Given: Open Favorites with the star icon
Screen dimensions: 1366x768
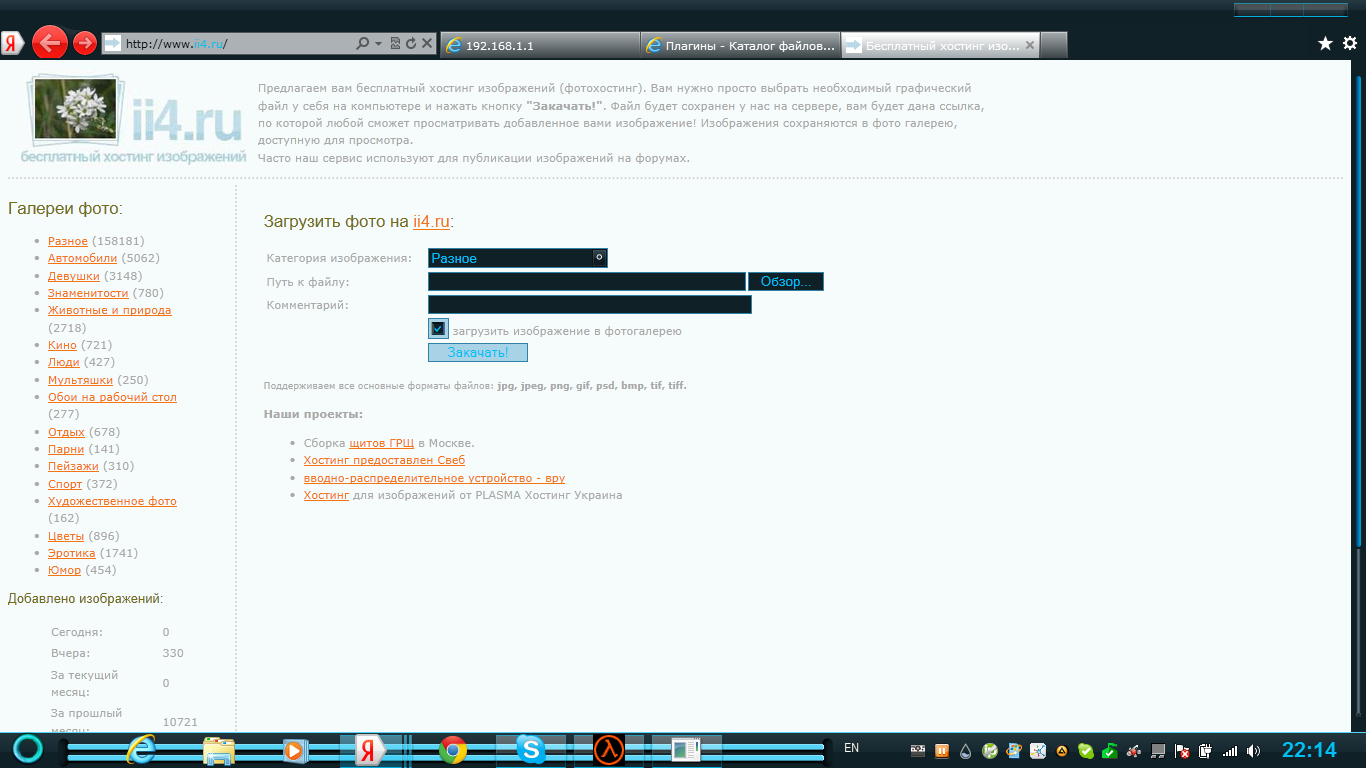Looking at the screenshot, I should 1325,43.
